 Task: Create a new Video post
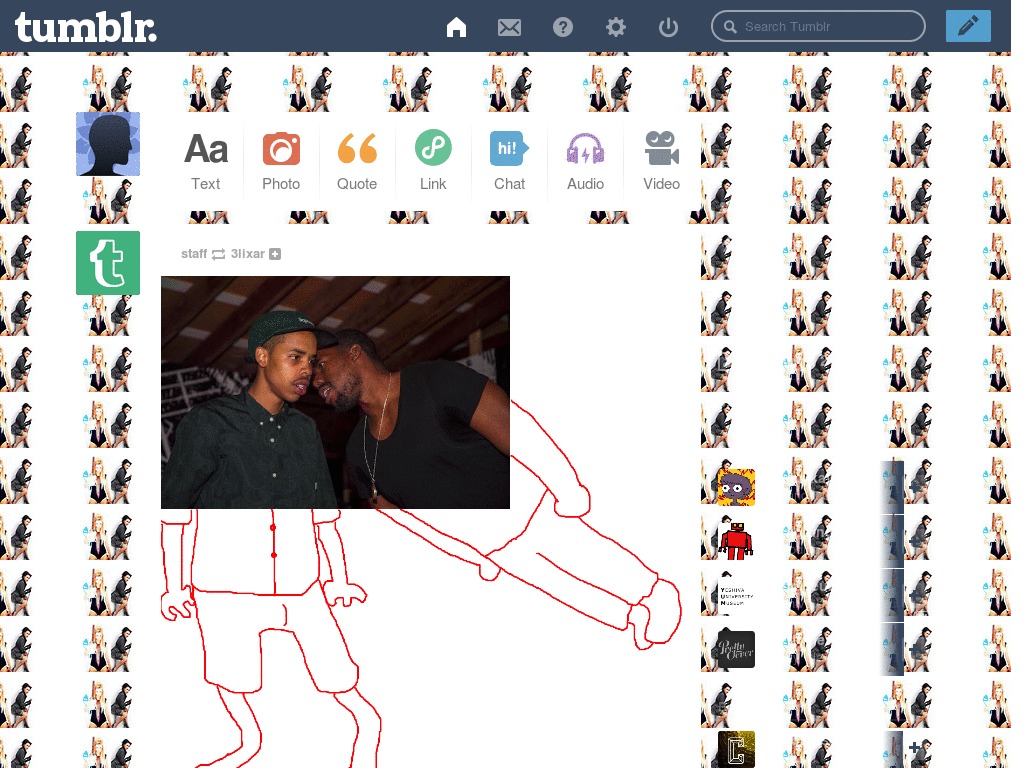(662, 161)
